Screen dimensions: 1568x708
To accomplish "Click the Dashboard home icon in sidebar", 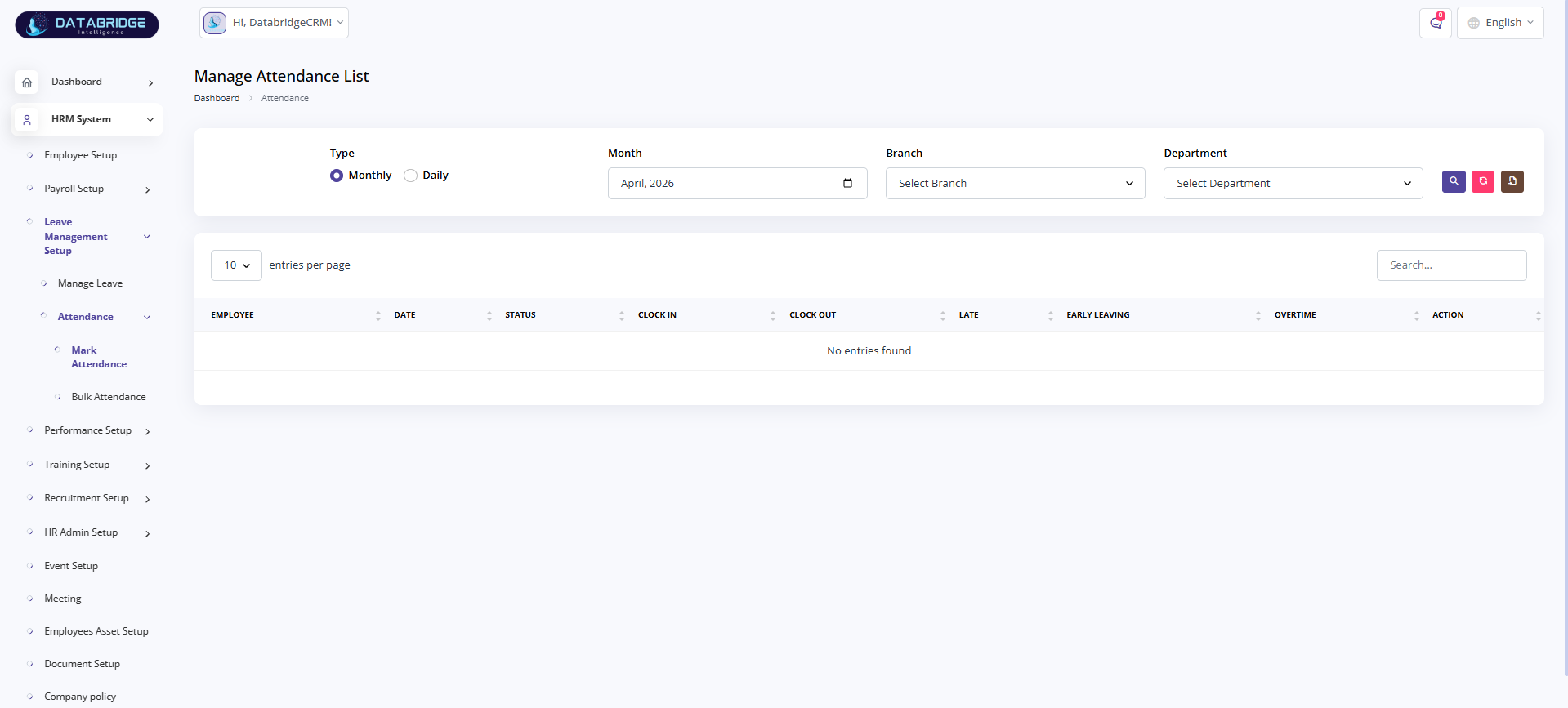I will point(27,82).
